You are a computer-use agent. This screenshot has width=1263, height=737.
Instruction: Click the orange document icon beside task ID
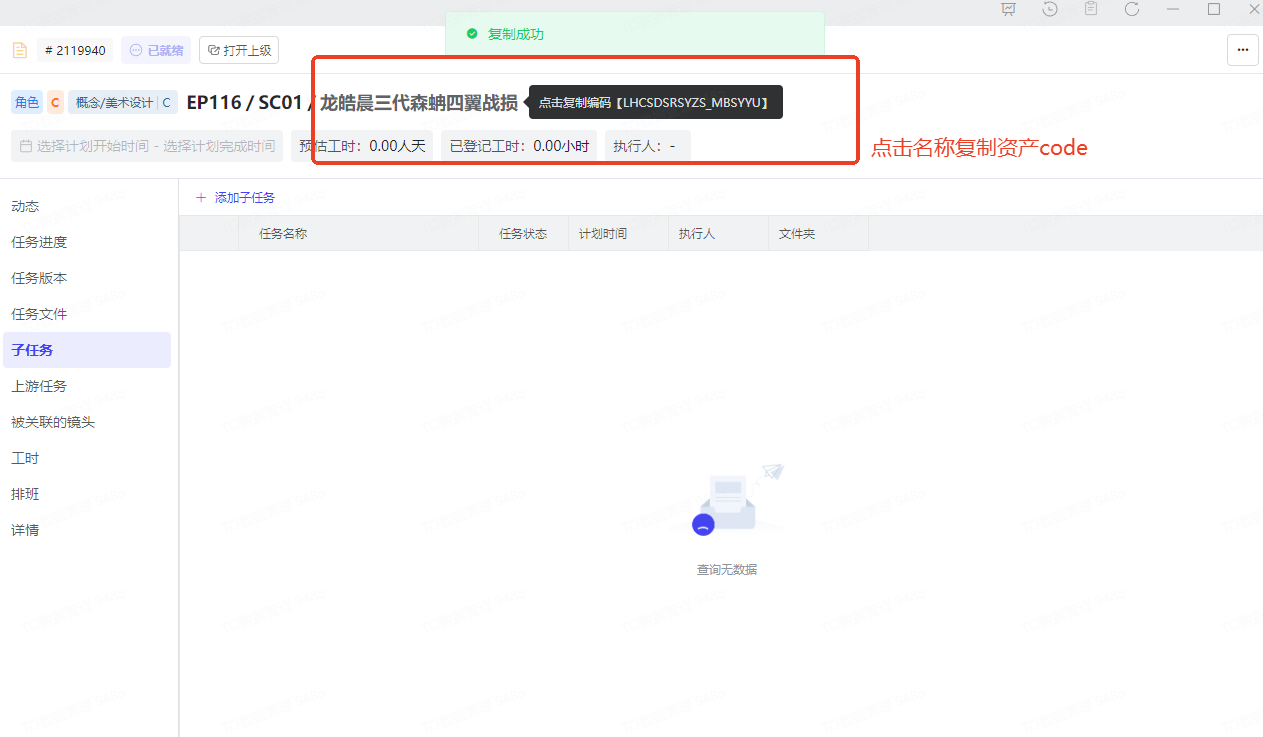19,50
